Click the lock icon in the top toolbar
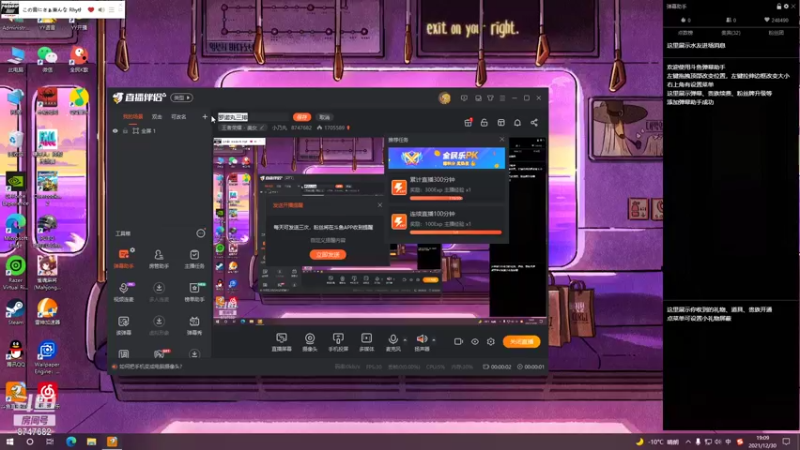This screenshot has width=800, height=450. click(x=484, y=122)
